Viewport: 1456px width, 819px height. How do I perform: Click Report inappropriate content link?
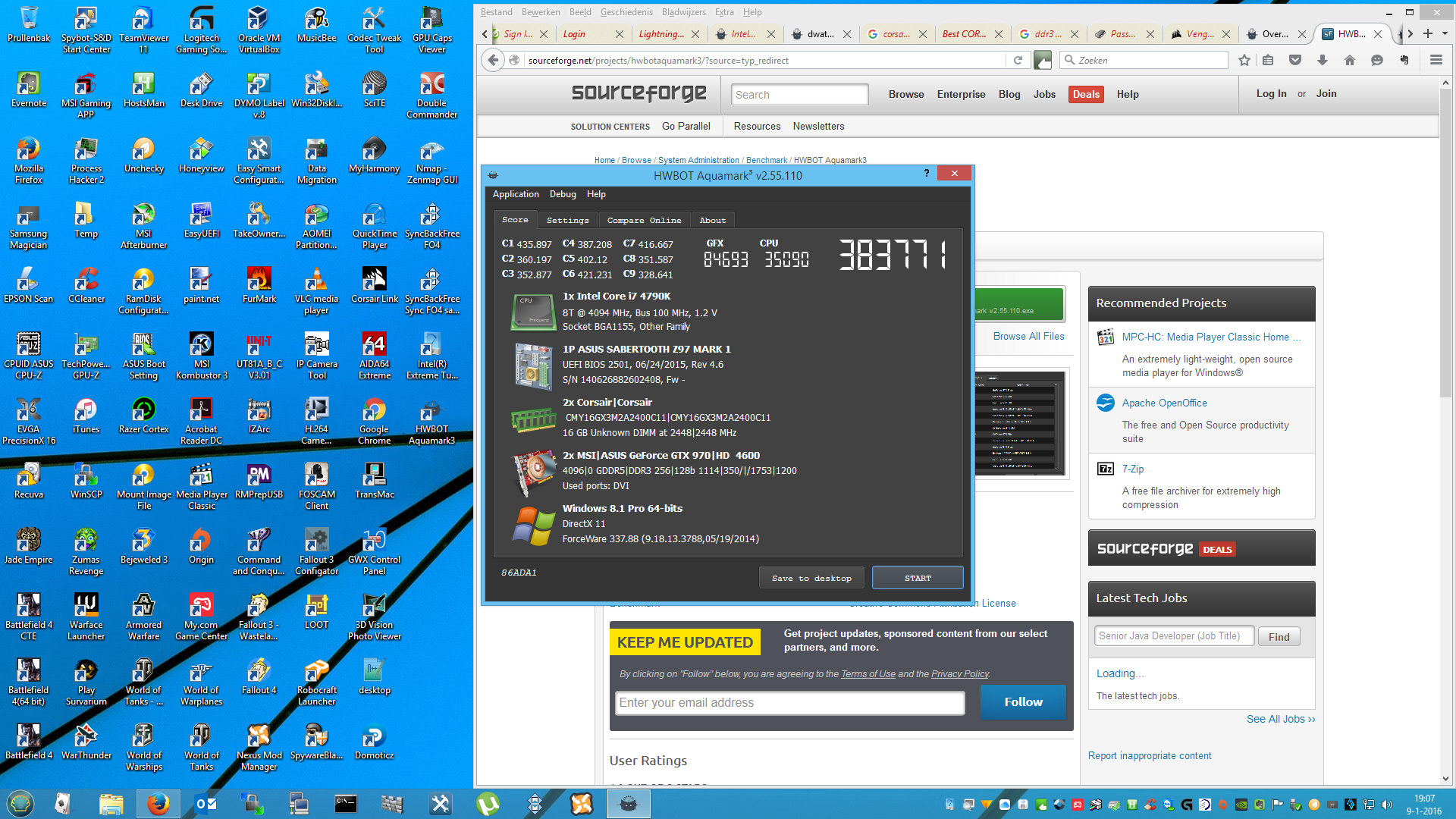point(1149,755)
